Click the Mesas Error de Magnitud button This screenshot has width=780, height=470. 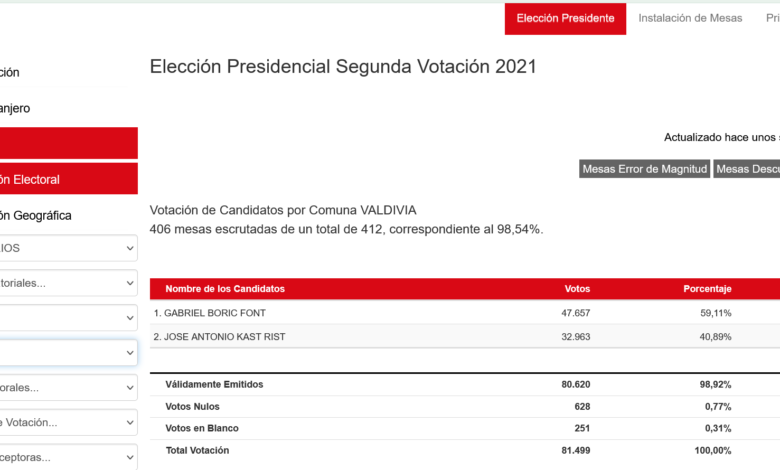[645, 169]
